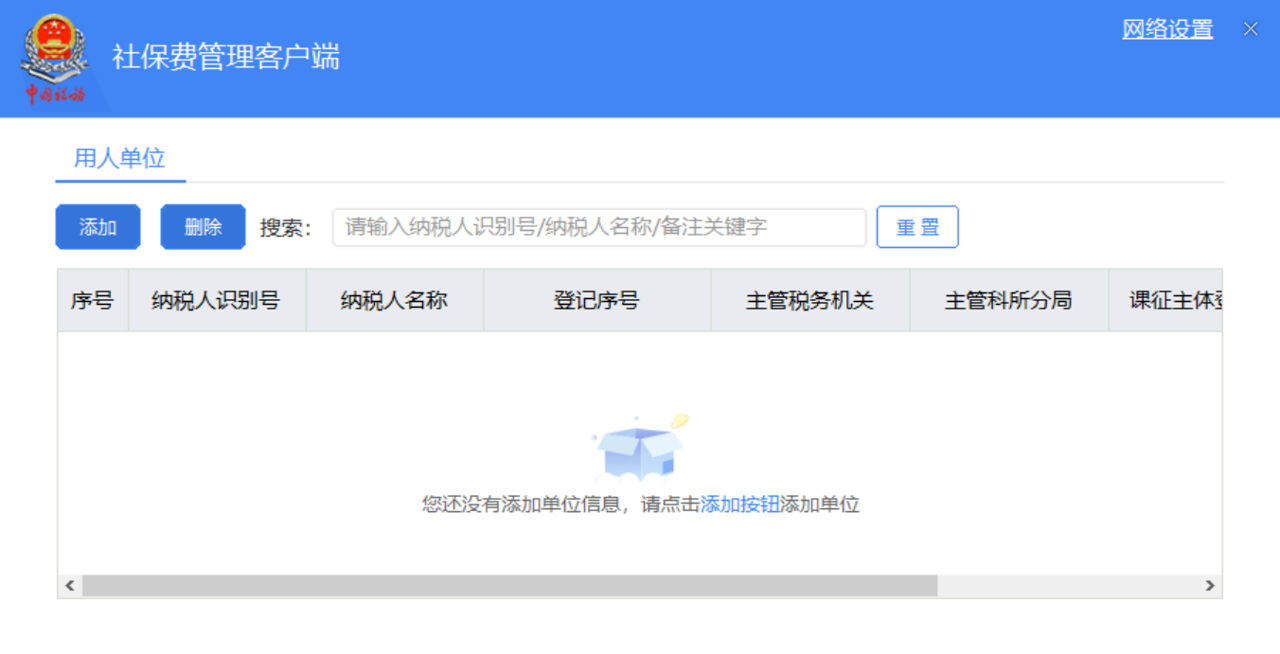
Task: Focus the taxpayer search input field
Action: (599, 227)
